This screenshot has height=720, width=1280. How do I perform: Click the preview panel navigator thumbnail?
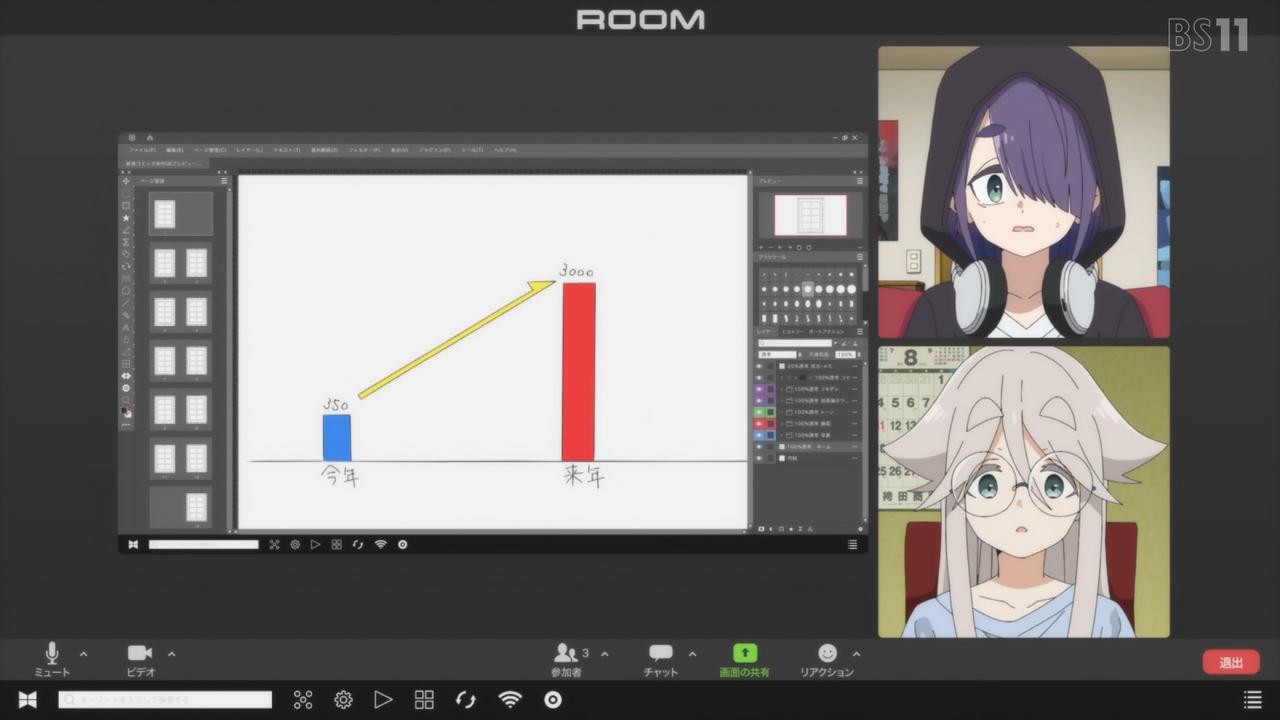click(810, 215)
